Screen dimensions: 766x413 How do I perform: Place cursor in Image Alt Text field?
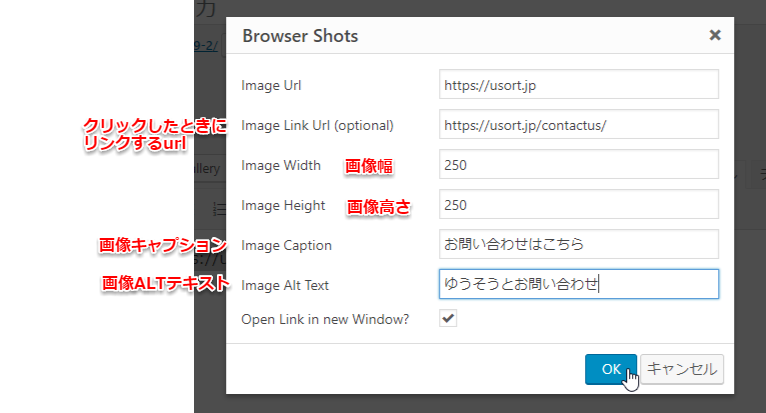tap(578, 284)
